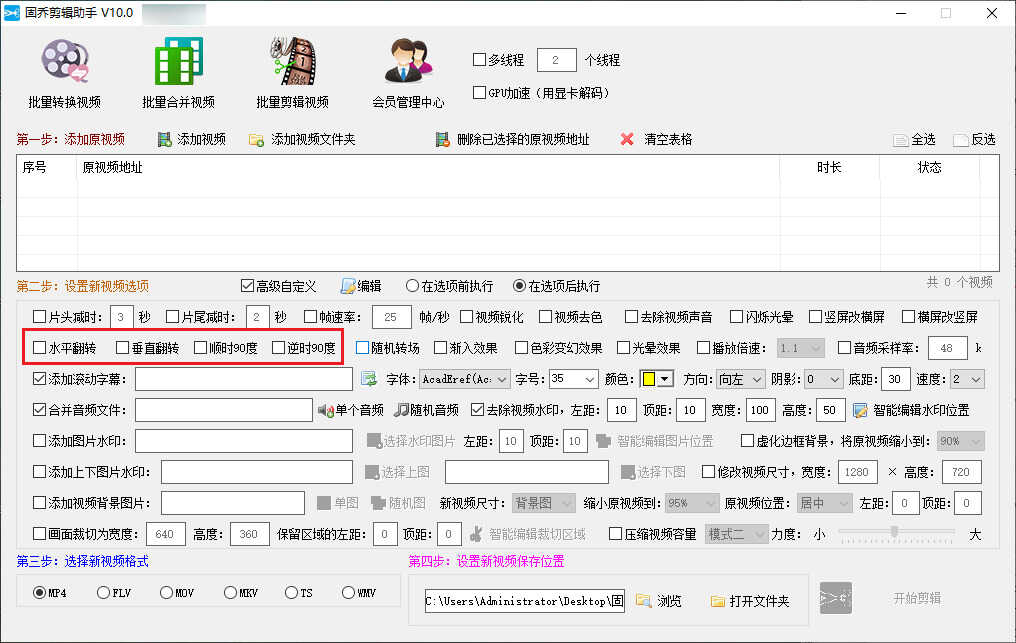Screen dimensions: 1016x643
Task: Click 随机图 pictures icon
Action: (x=378, y=503)
